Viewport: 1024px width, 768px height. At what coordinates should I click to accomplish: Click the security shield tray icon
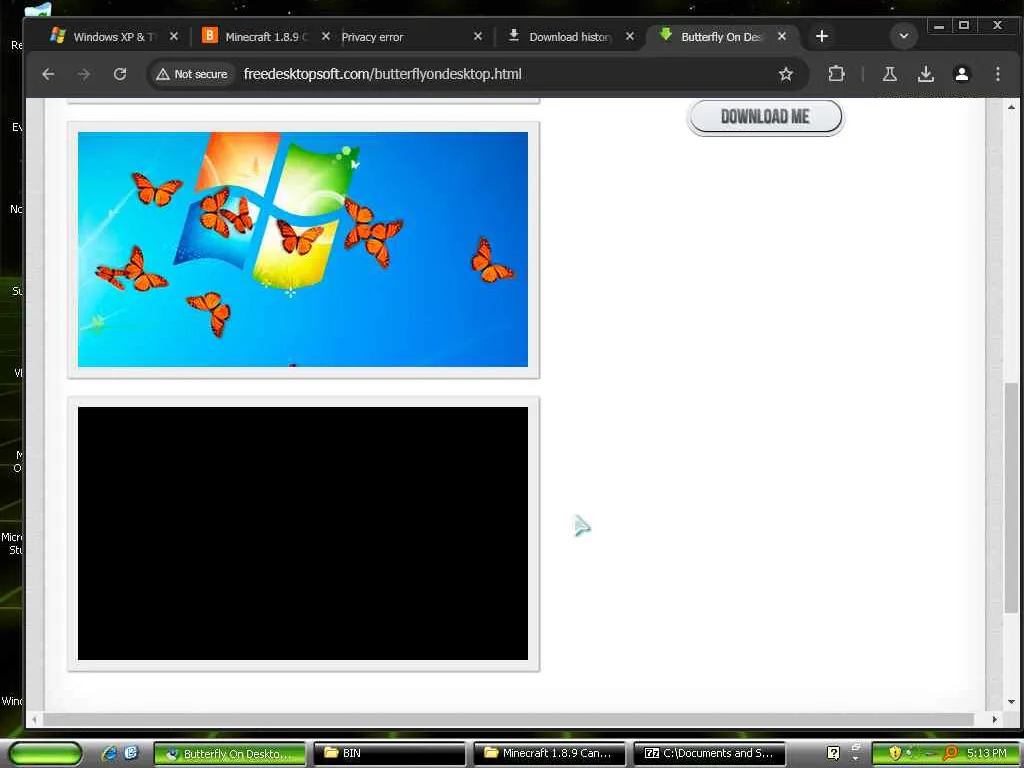point(895,754)
